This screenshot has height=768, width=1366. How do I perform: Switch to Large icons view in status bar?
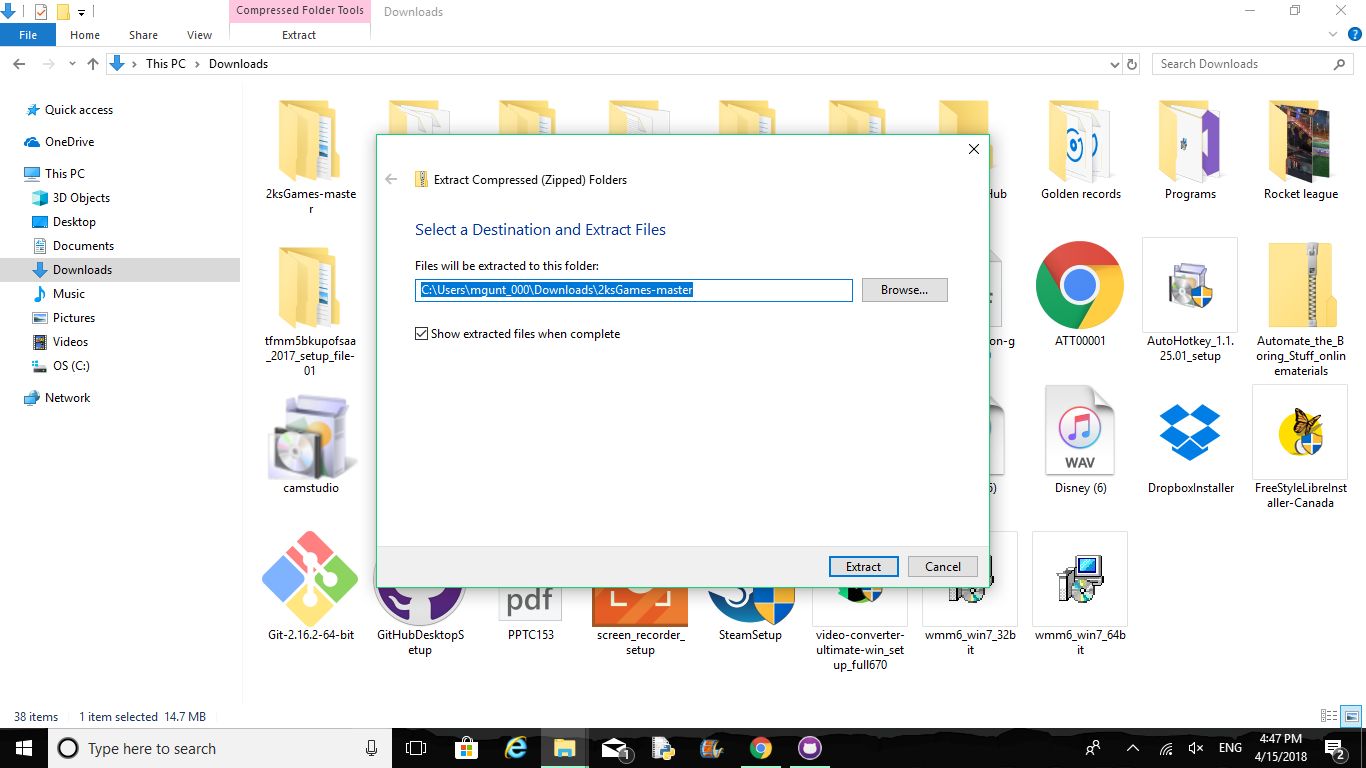[x=1351, y=716]
